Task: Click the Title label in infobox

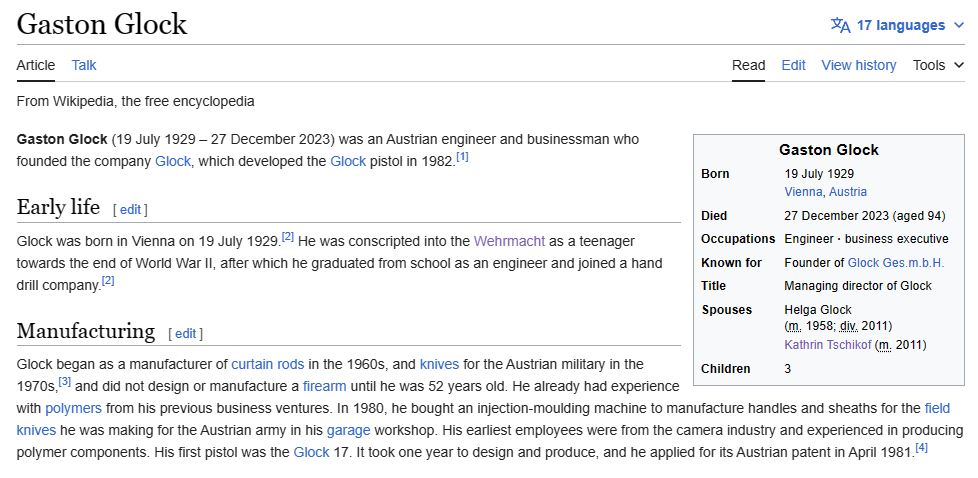Action: point(714,286)
